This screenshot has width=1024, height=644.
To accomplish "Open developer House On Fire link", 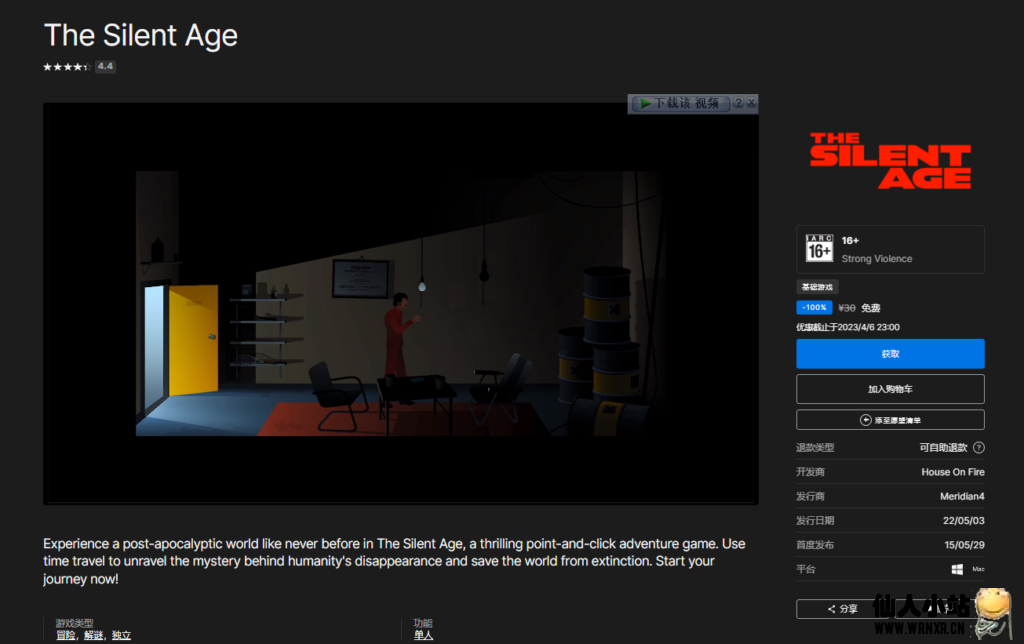I will [953, 472].
